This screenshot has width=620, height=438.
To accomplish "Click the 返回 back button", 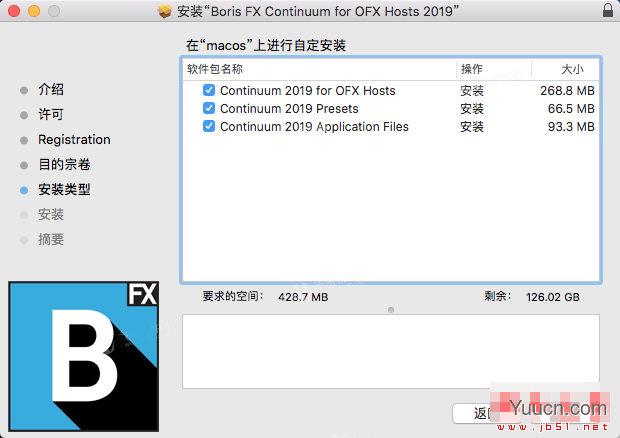I will pyautogui.click(x=486, y=413).
